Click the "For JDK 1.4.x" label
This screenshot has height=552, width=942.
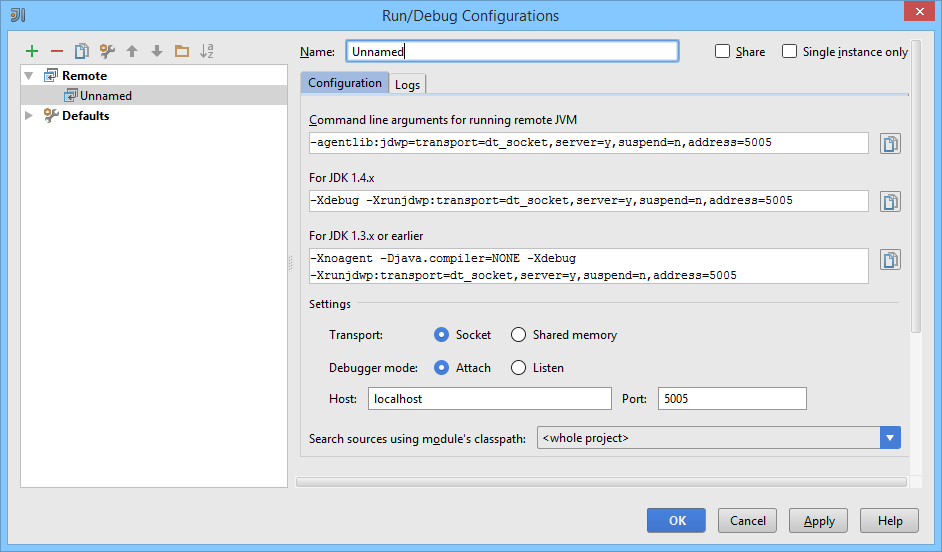[x=342, y=178]
